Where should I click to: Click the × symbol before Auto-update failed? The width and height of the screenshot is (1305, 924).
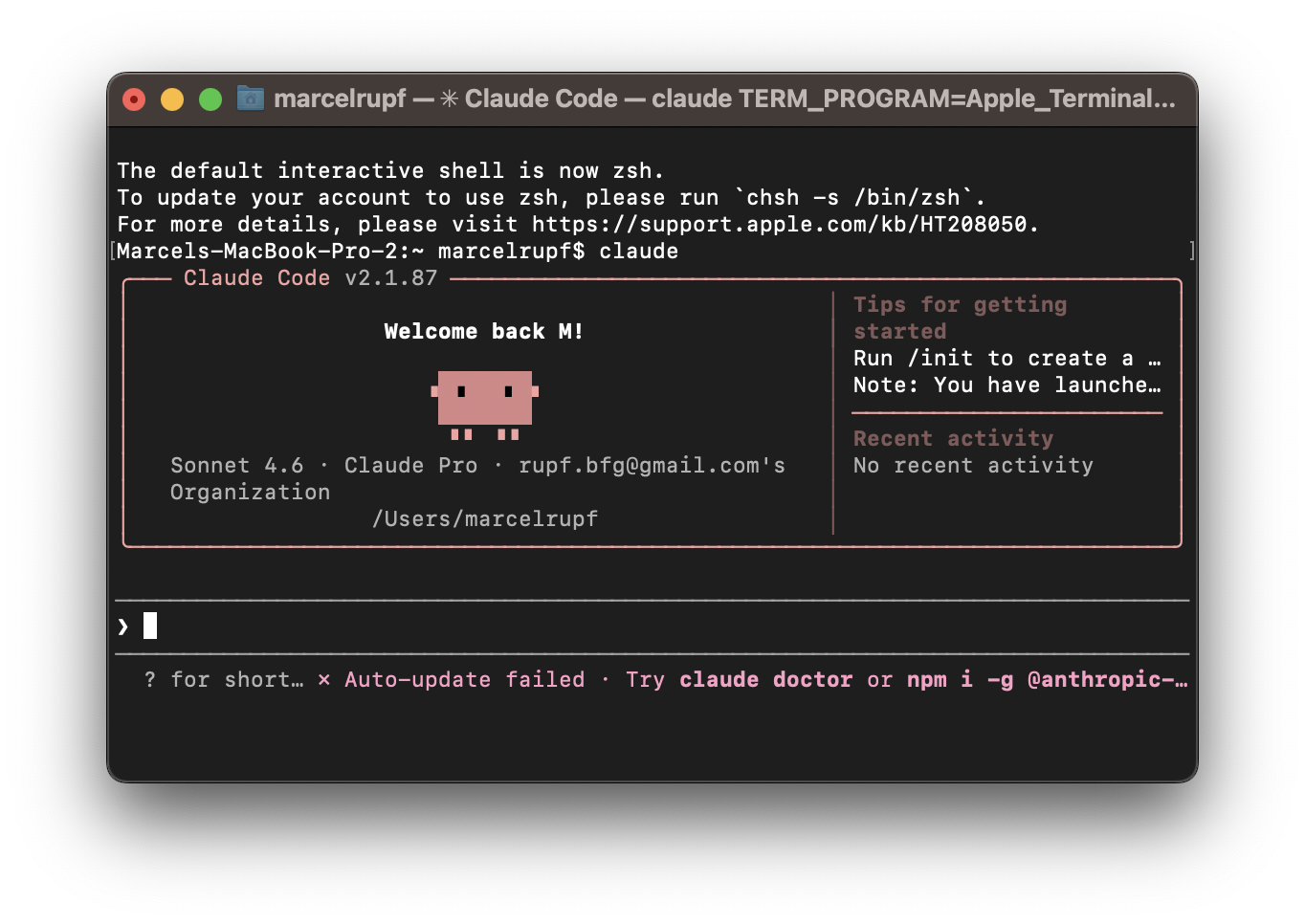[324, 680]
